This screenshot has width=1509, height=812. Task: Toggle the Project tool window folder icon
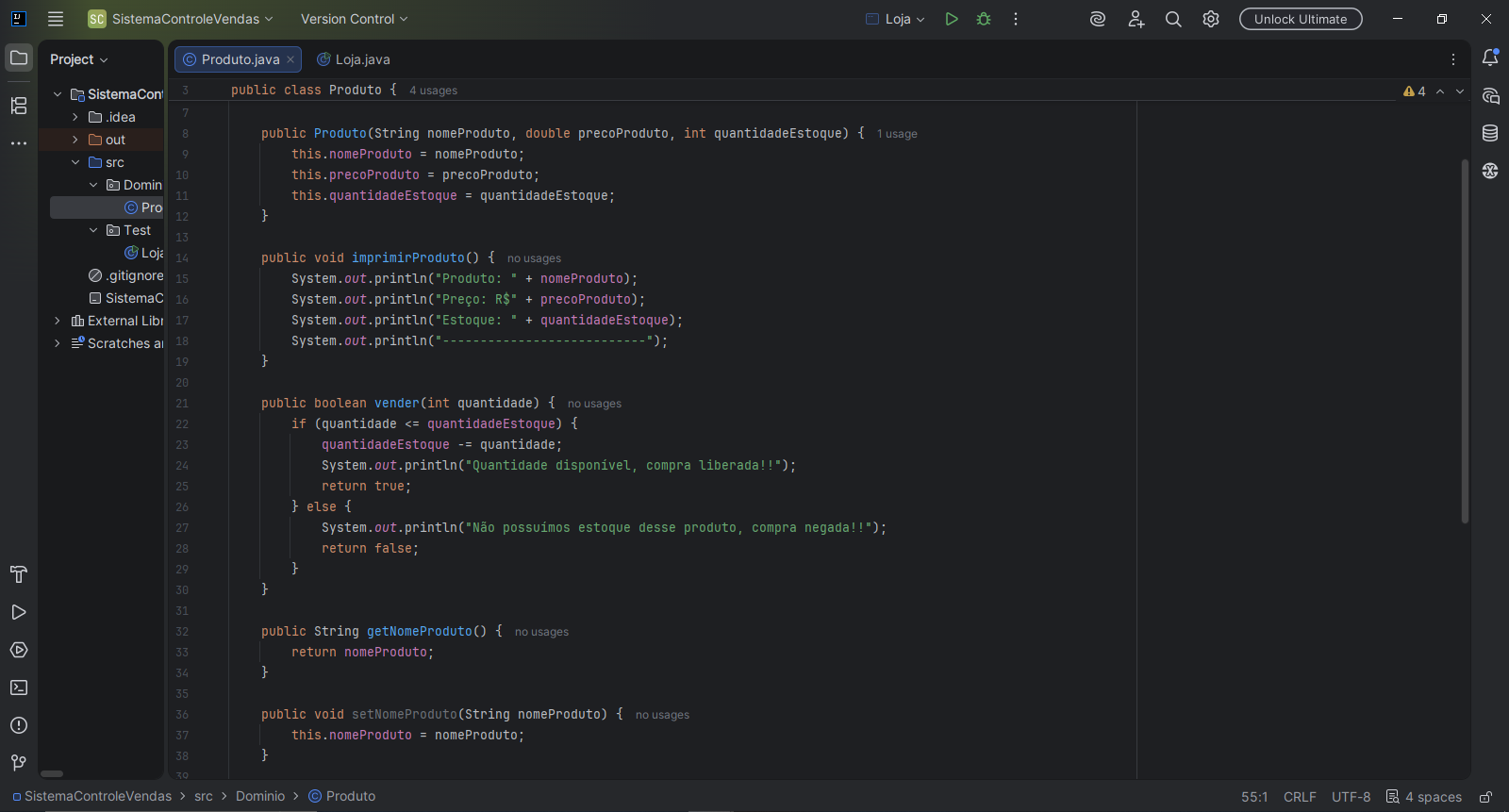coord(19,58)
